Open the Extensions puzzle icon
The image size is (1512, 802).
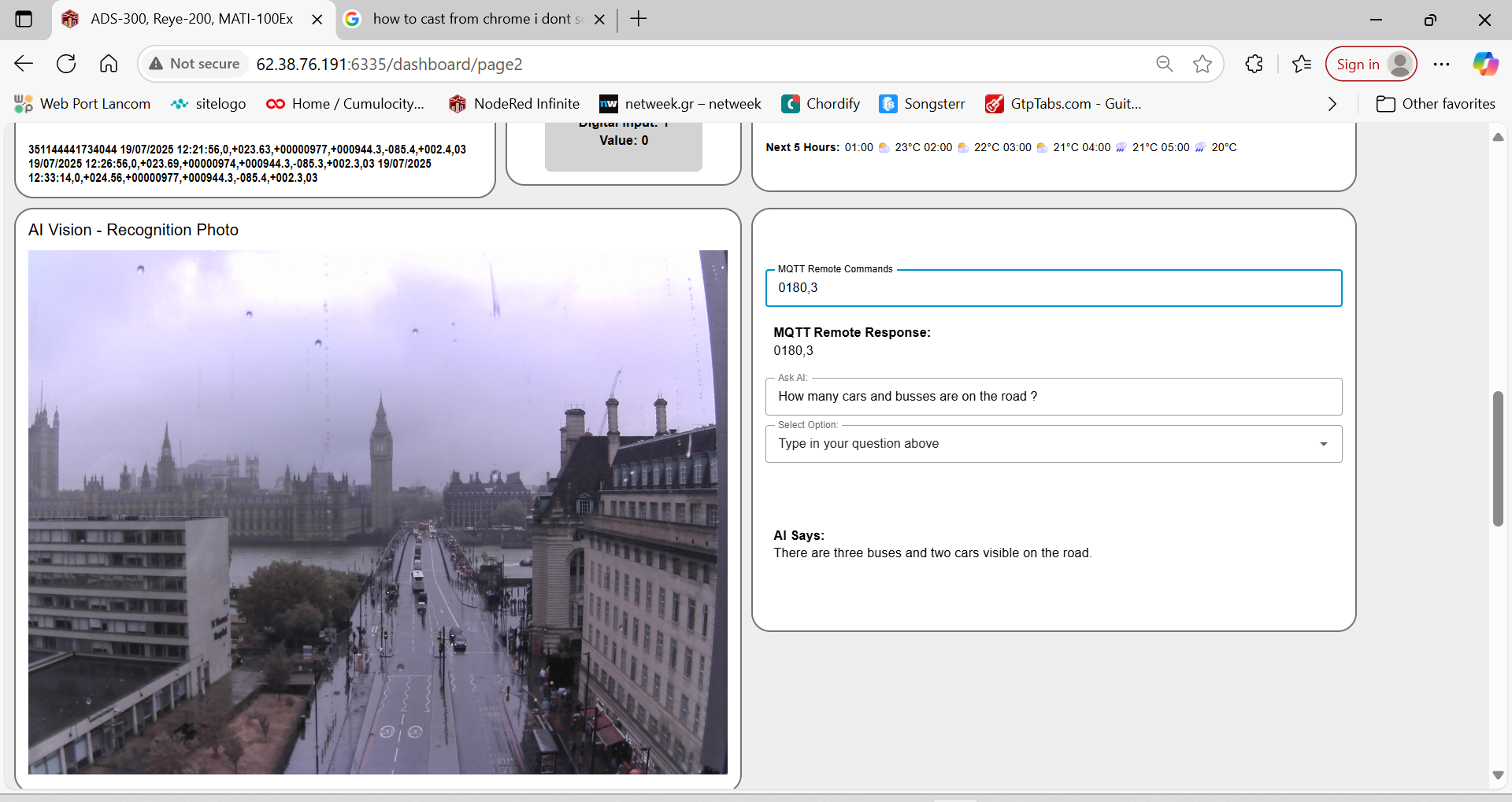tap(1254, 64)
